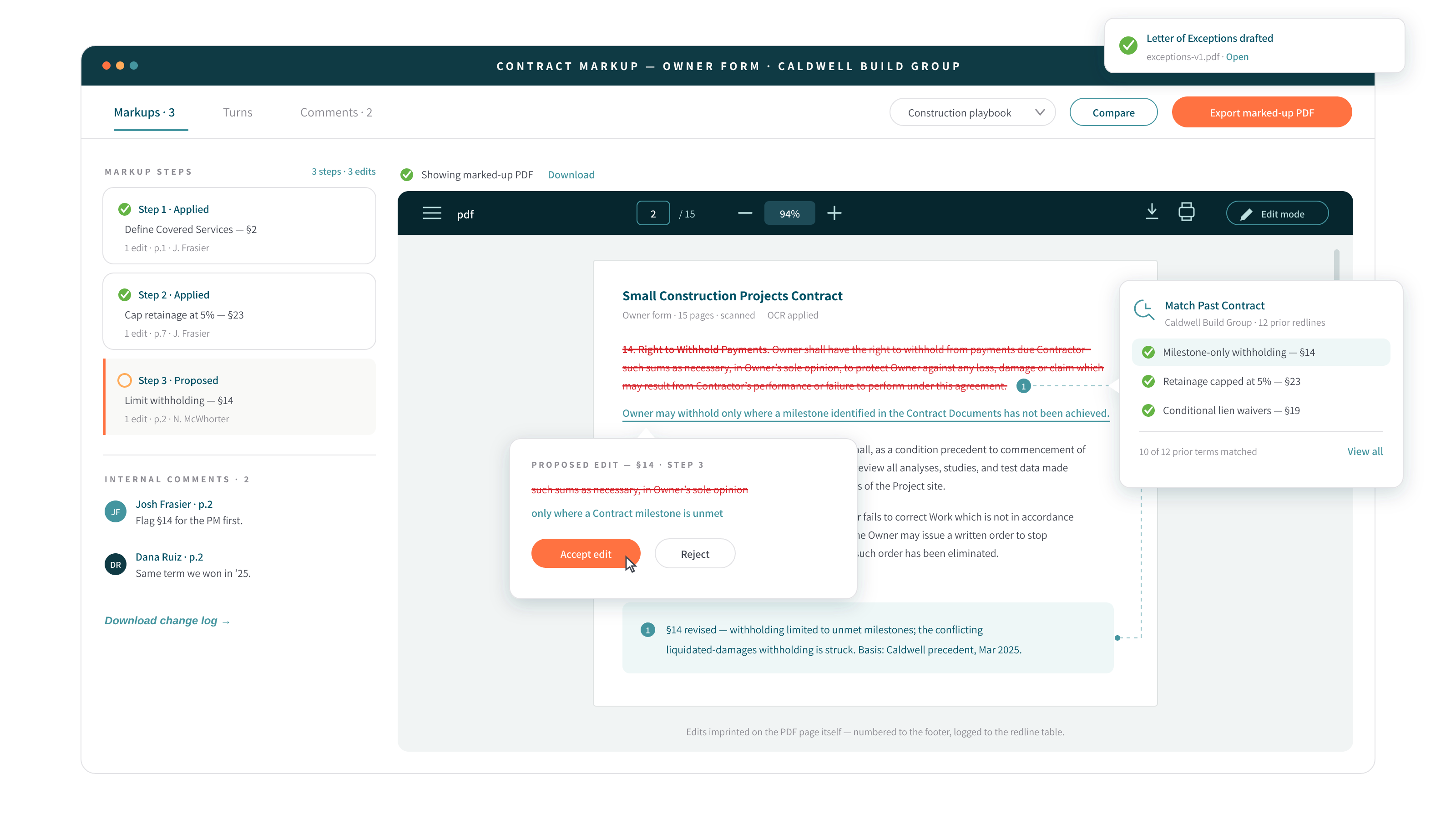Reject the proposed §14 edit
Screen dimensions: 1456x819
click(695, 554)
